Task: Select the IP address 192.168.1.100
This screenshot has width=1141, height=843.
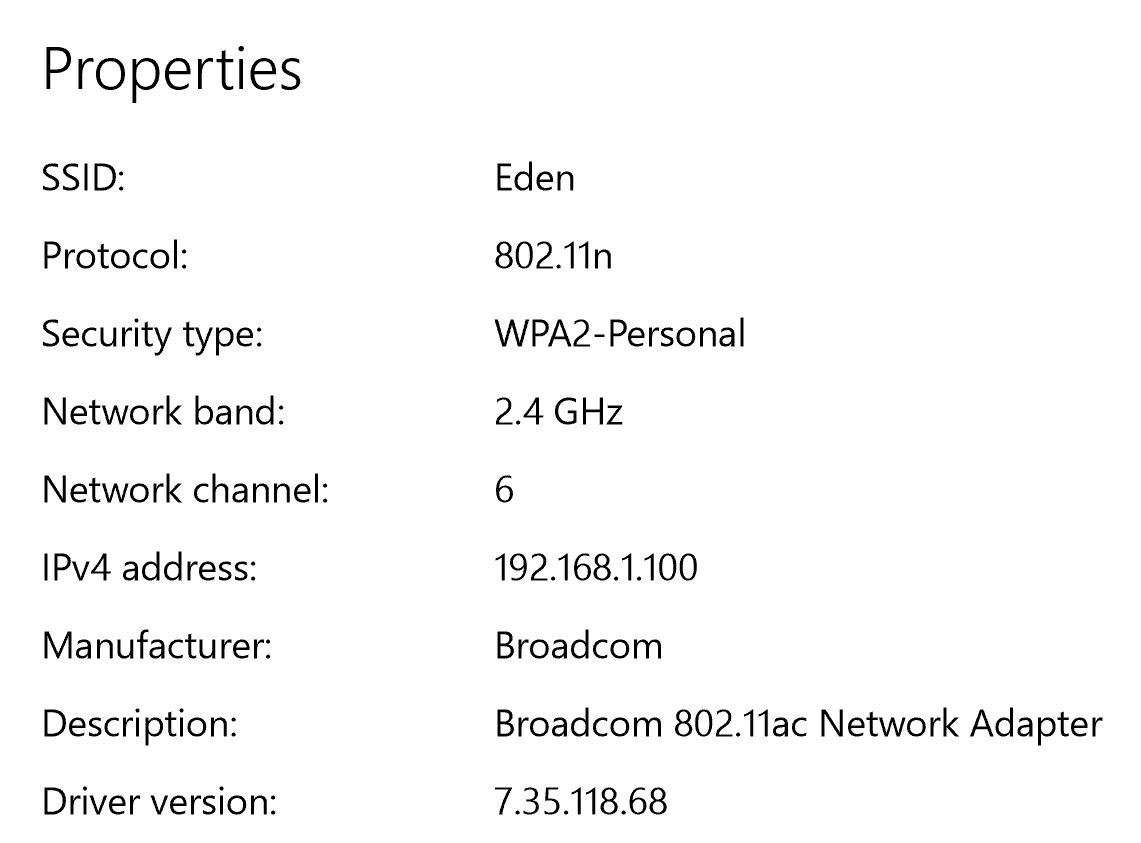Action: [596, 568]
